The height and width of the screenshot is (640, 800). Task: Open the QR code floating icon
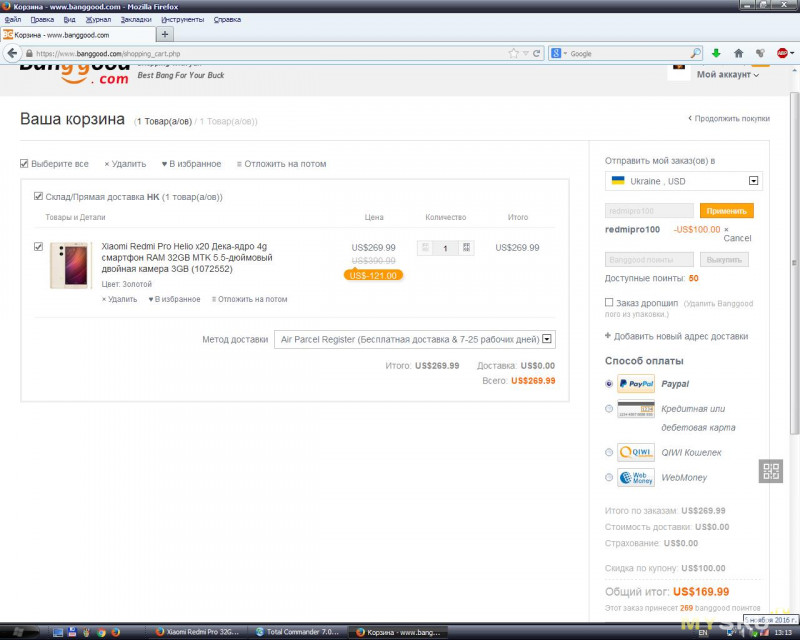770,471
